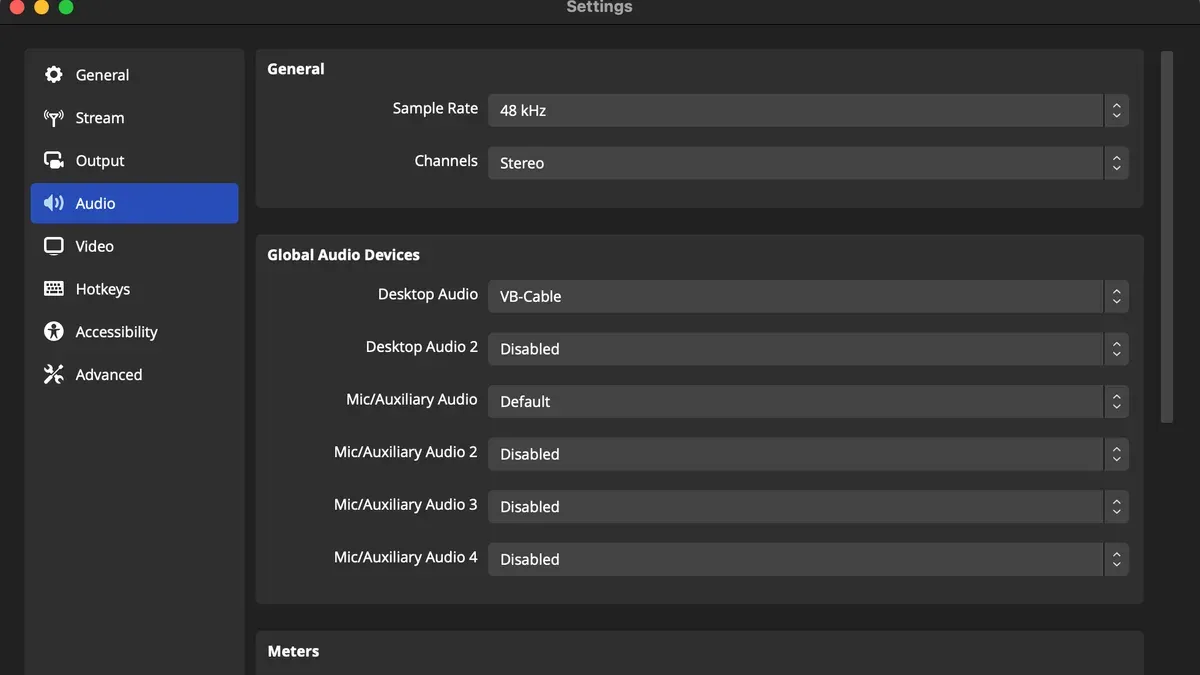Click the Meters section heading

coord(293,651)
